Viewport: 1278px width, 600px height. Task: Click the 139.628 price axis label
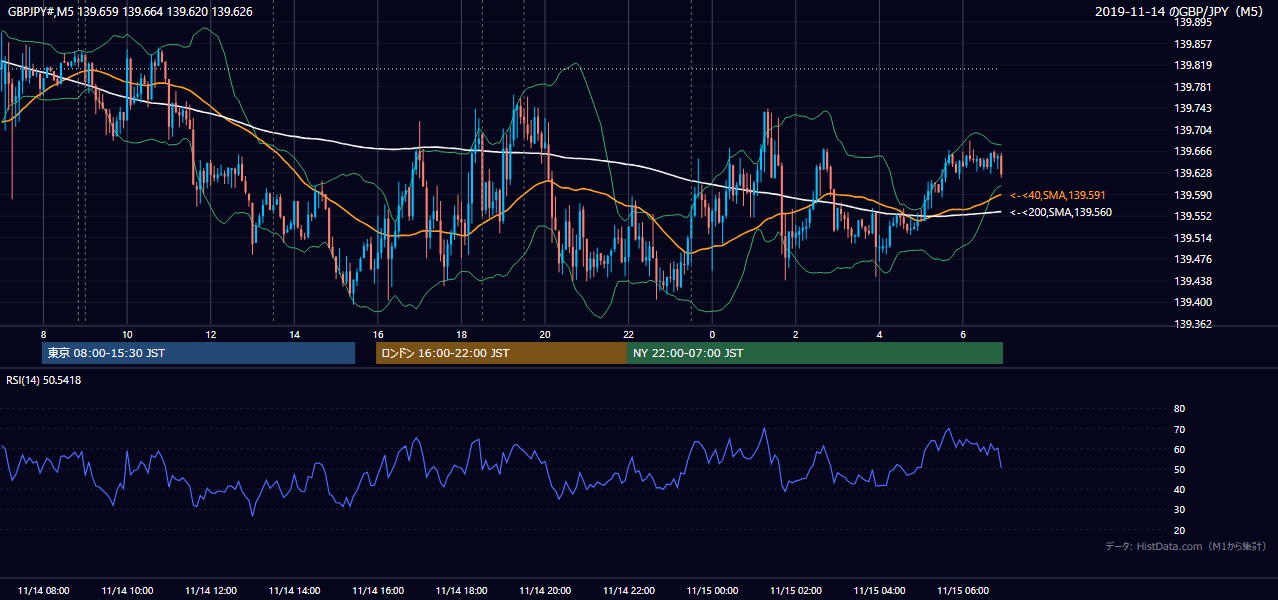coord(1193,173)
